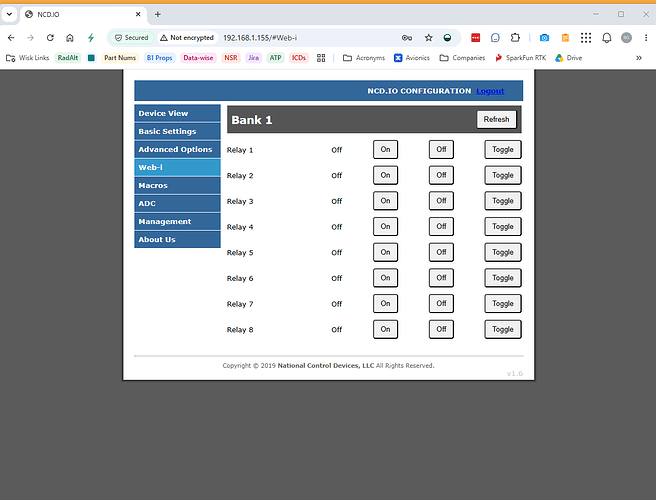This screenshot has height=500, width=656.
Task: Toggle Relay 7
Action: [x=503, y=303]
